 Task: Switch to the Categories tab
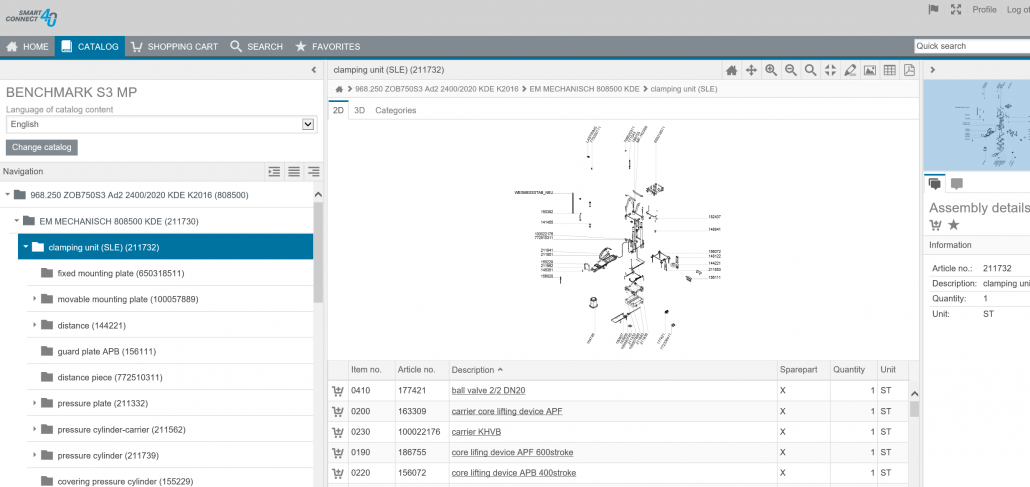click(x=395, y=110)
